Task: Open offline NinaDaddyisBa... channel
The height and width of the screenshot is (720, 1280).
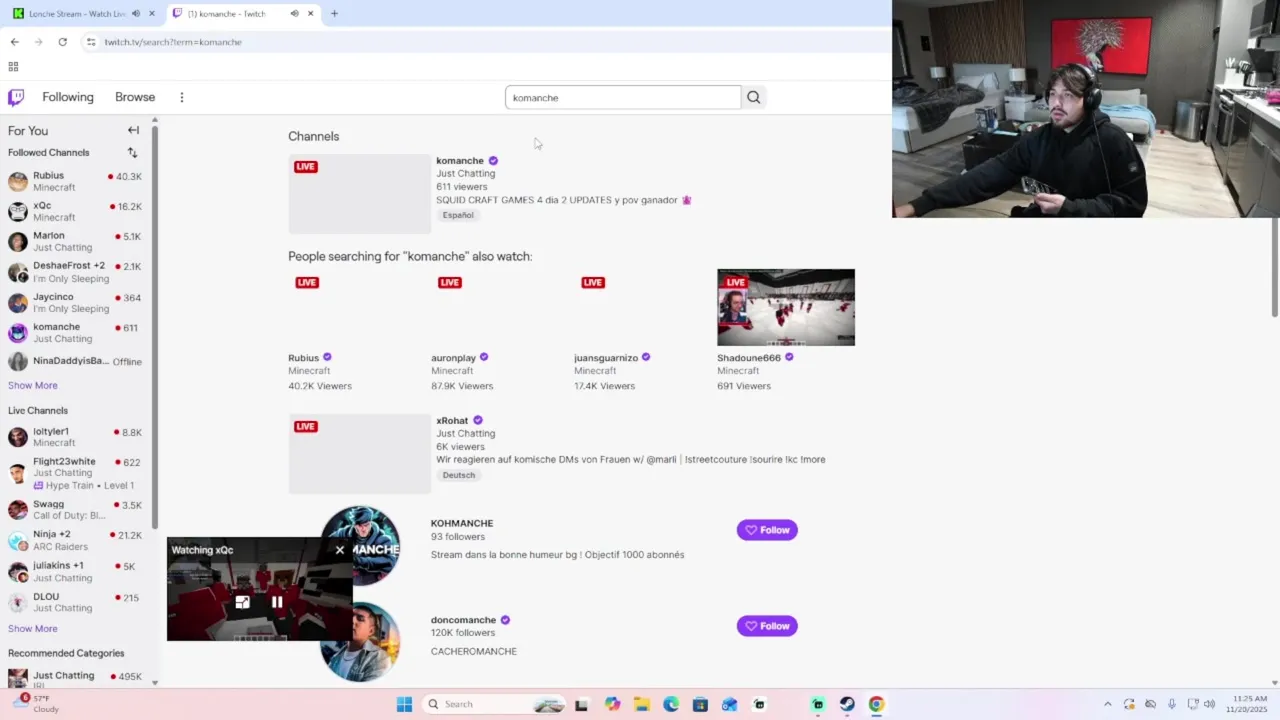Action: 75,362
